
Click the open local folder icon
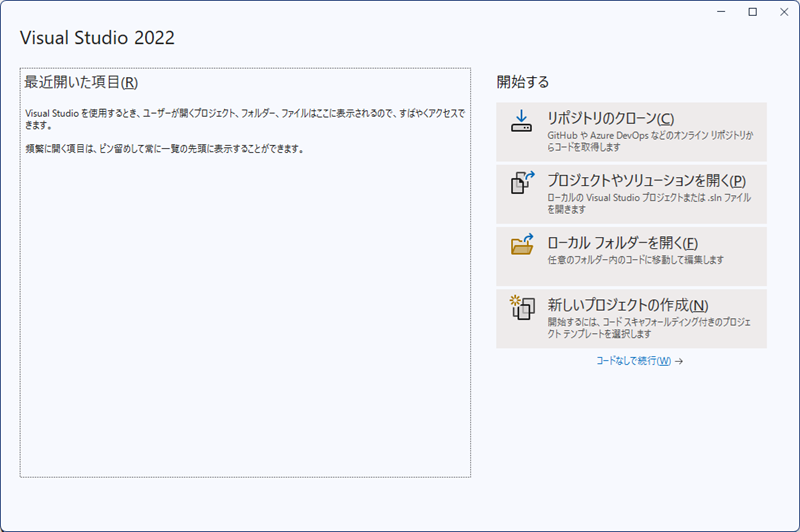(x=522, y=244)
